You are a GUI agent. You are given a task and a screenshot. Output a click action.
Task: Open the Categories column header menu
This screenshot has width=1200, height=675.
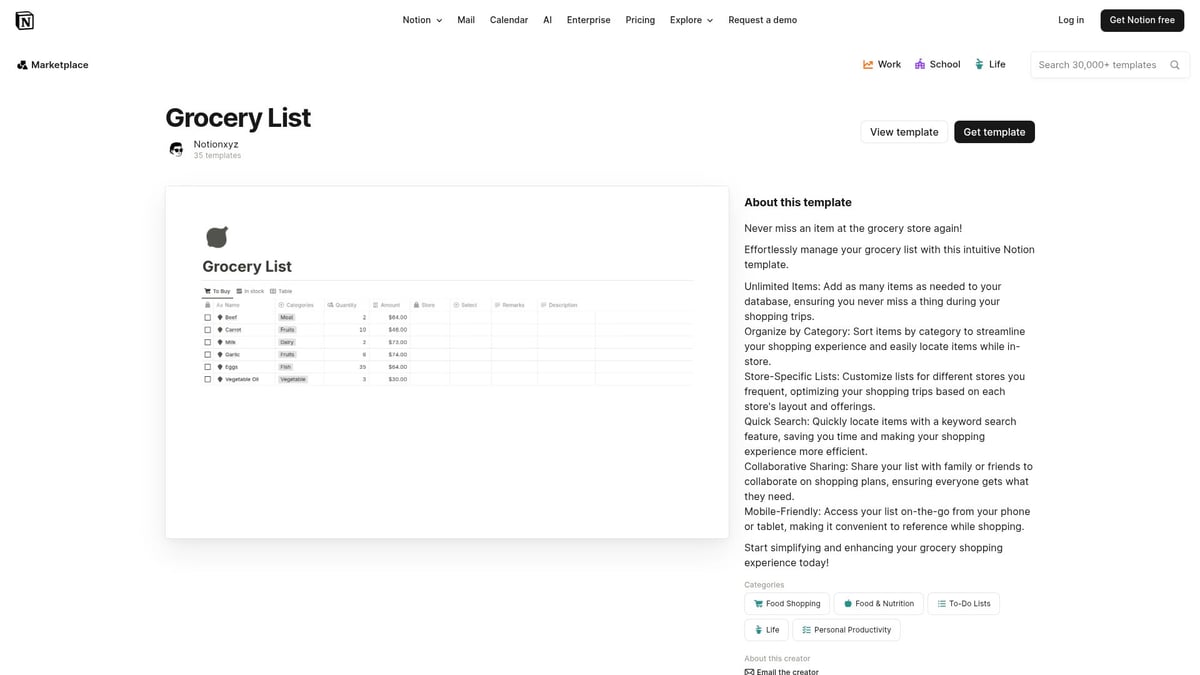pyautogui.click(x=297, y=305)
